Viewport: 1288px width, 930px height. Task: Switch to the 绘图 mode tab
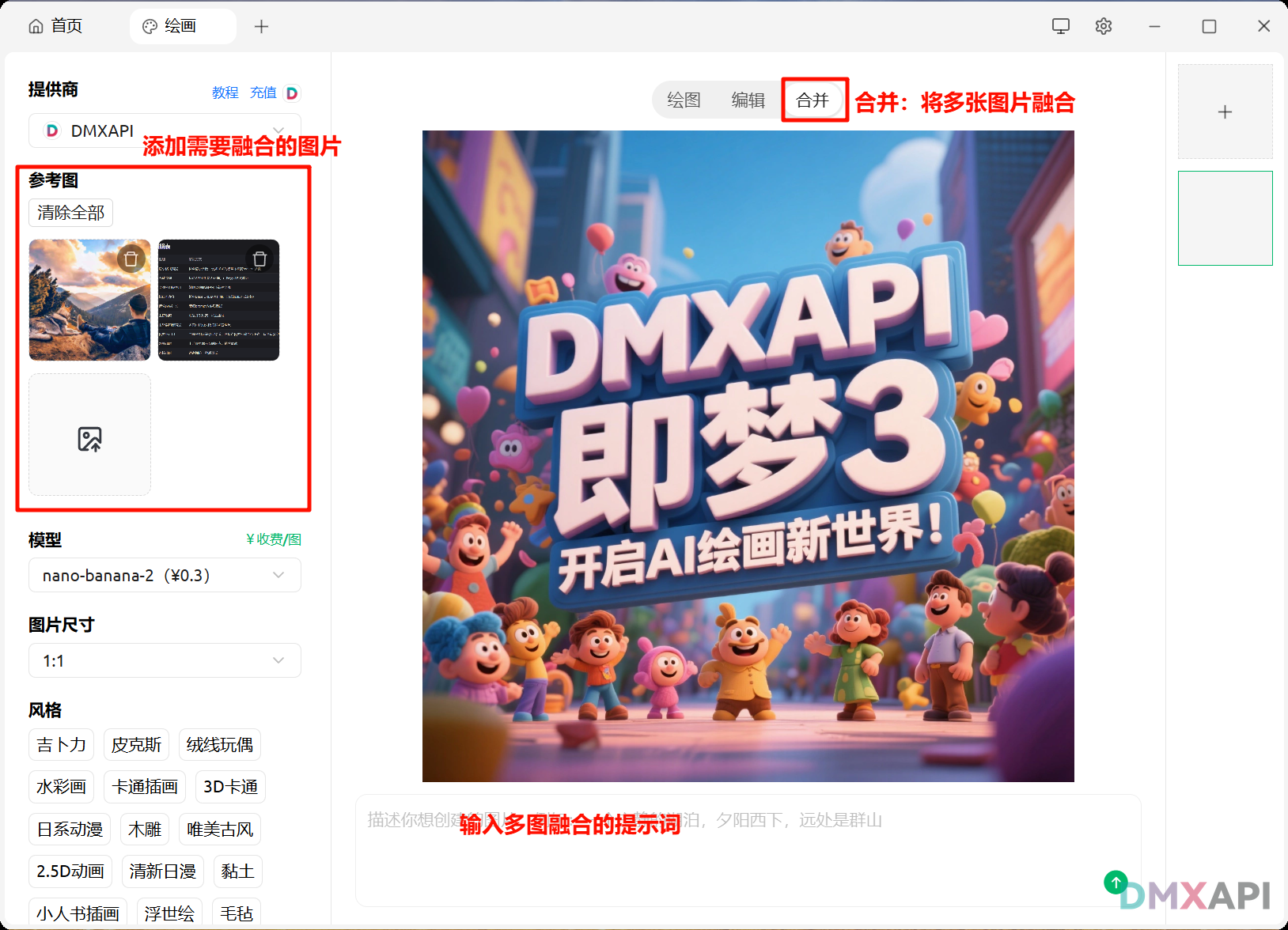pos(684,100)
